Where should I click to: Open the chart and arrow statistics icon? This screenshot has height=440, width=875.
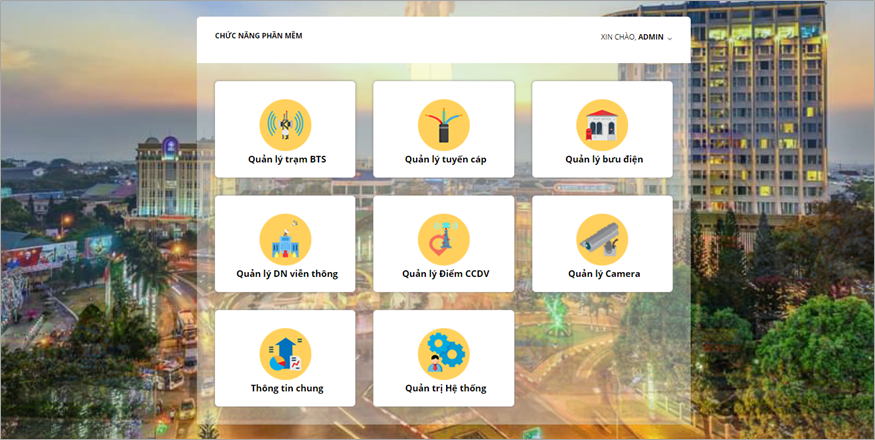coord(285,353)
